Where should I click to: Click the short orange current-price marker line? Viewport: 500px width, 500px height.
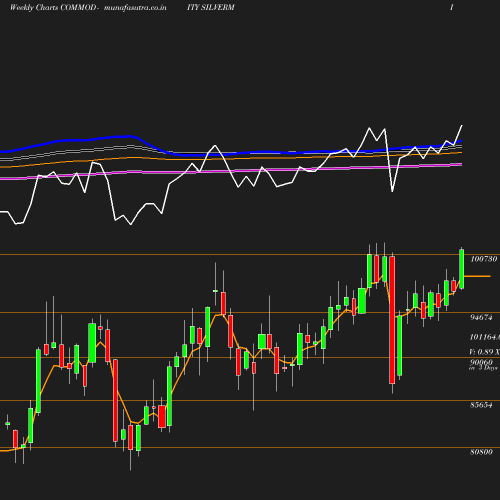point(477,276)
